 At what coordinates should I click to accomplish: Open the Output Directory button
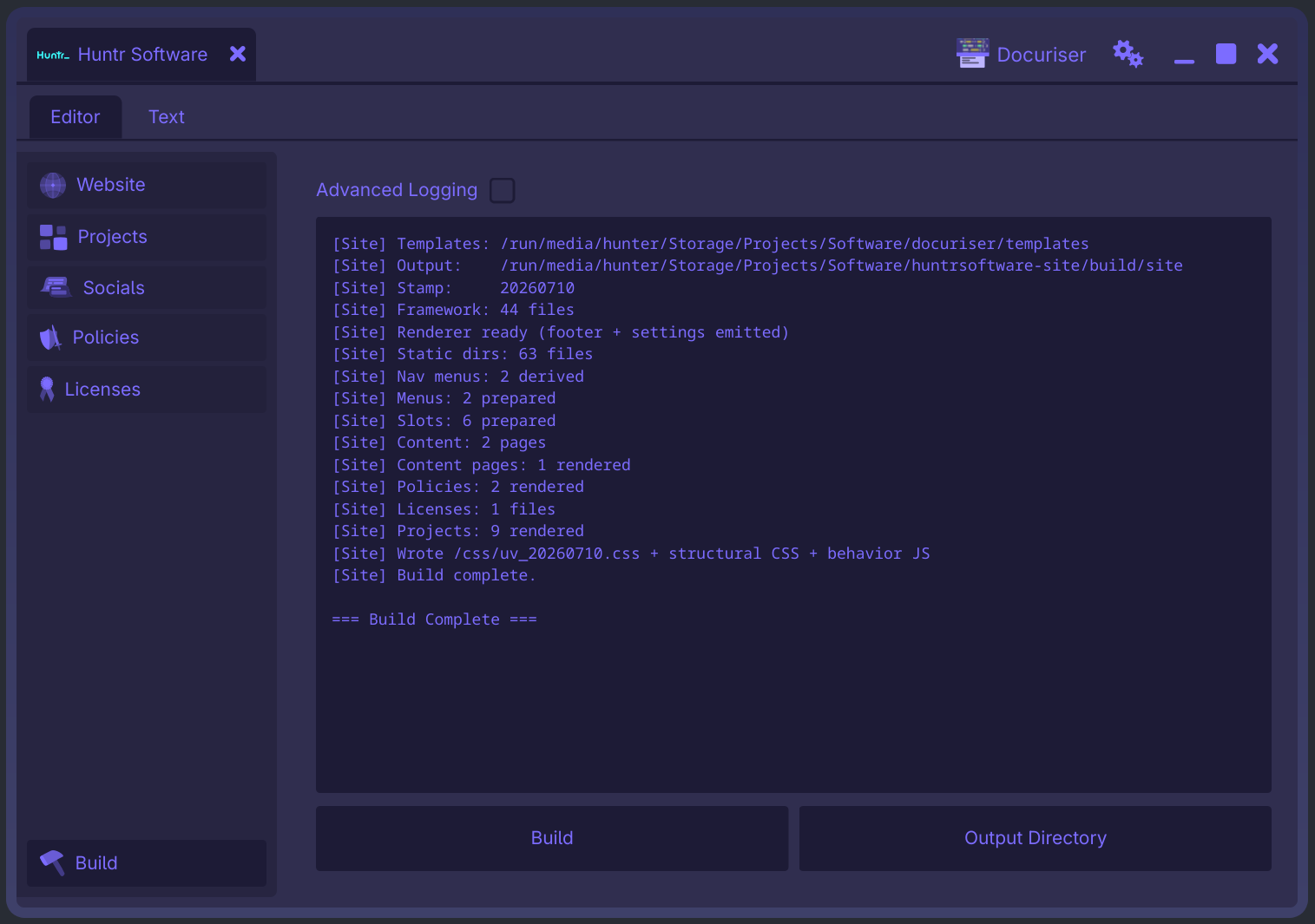(x=1036, y=838)
